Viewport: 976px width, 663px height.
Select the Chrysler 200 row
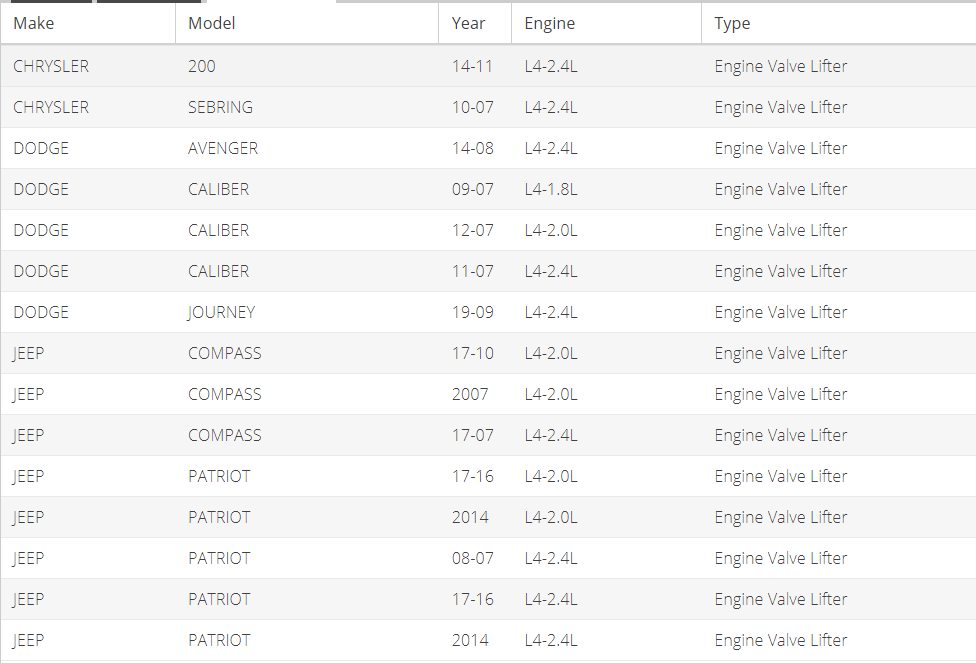coord(488,66)
